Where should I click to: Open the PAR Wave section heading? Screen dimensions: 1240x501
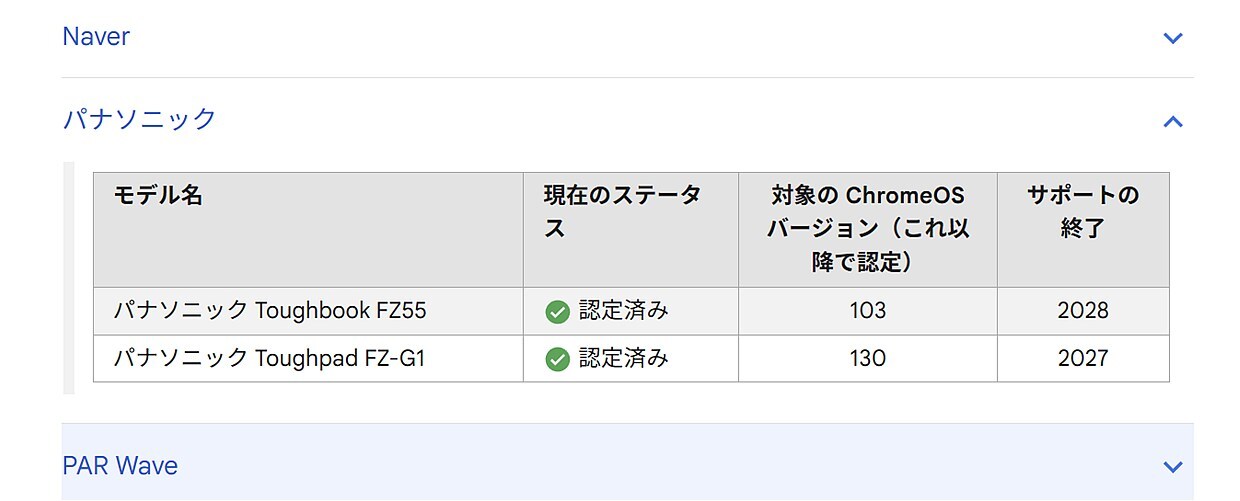(120, 466)
